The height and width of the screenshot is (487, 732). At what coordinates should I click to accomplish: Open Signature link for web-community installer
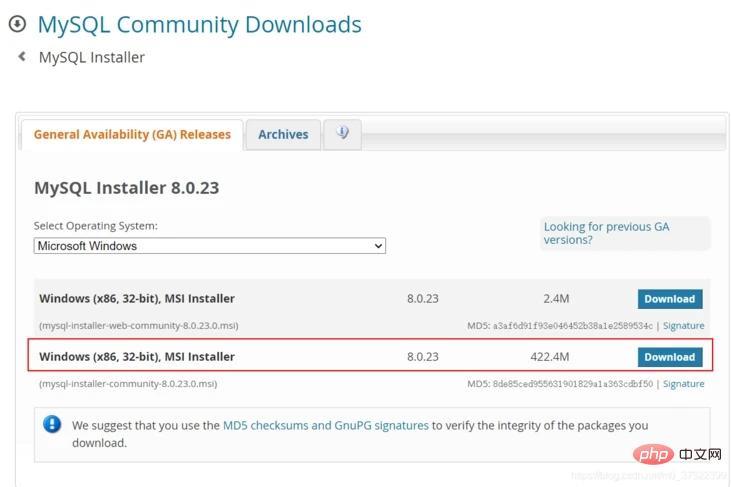click(683, 325)
